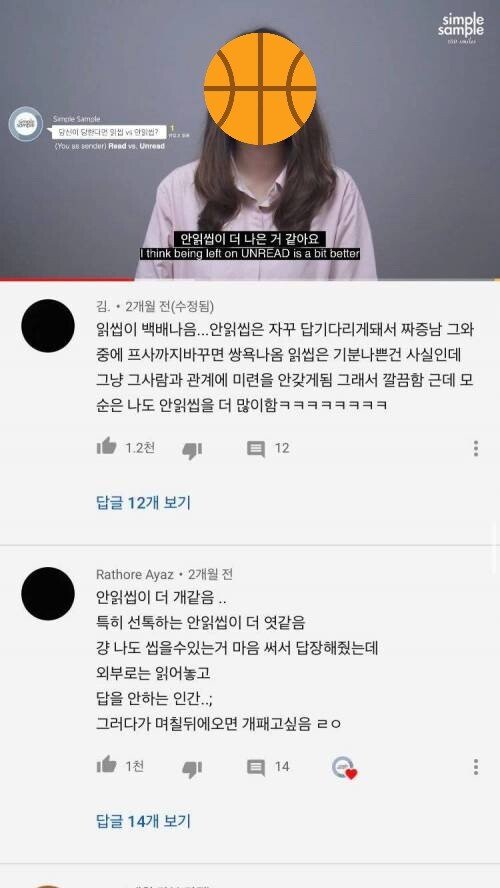The width and height of the screenshot is (500, 888).
Task: Dislike Rathore Ayaz's comment
Action: pyautogui.click(x=192, y=768)
